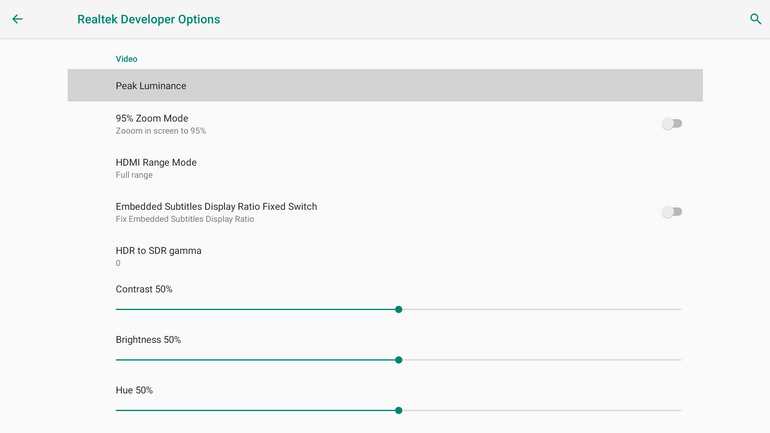770x433 pixels.
Task: Select the 95% Zoom Mode label
Action: coord(152,118)
